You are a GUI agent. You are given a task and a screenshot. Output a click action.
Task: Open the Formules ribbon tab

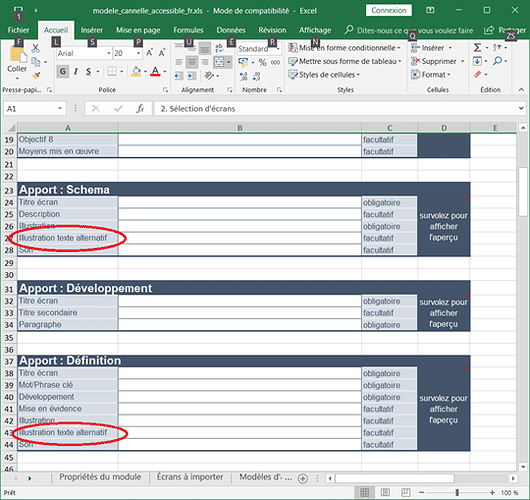point(188,30)
